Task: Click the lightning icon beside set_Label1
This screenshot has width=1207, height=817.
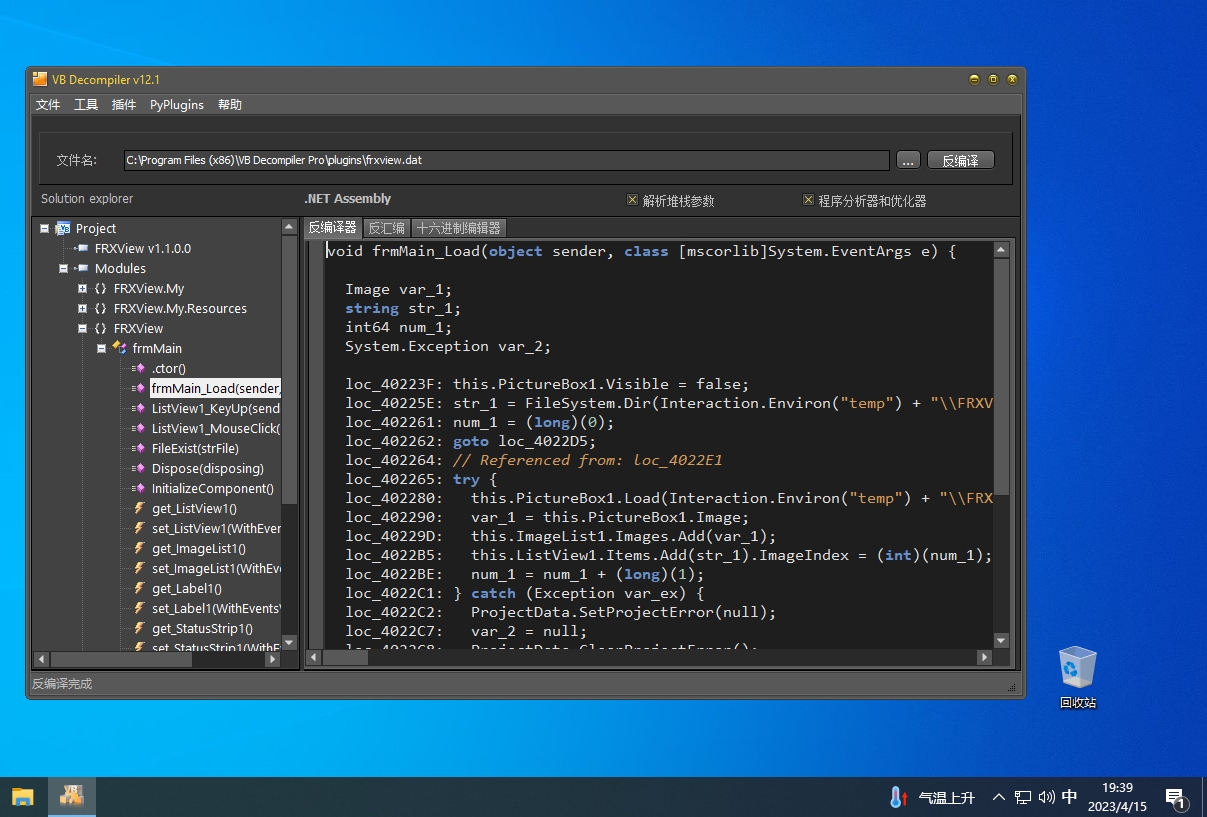Action: click(x=140, y=608)
